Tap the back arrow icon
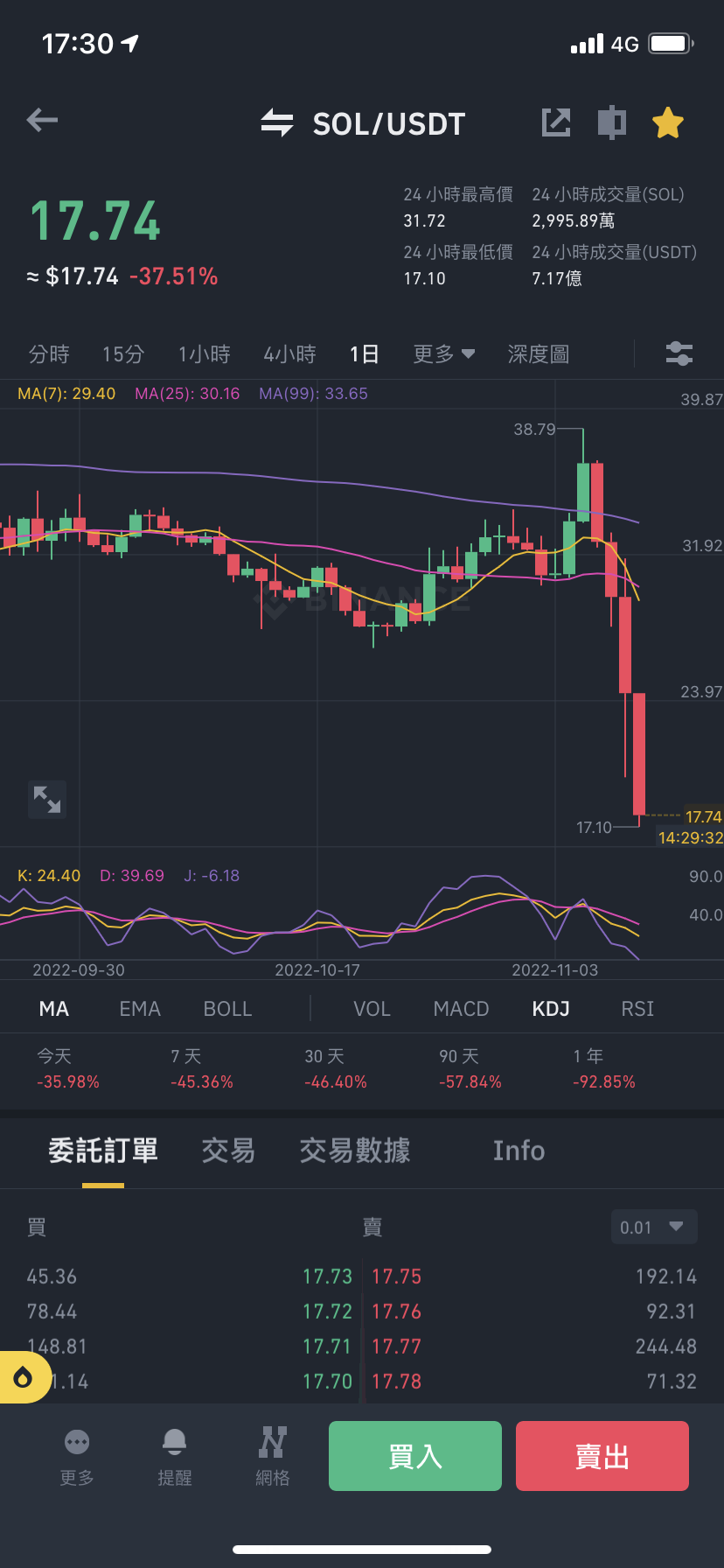The width and height of the screenshot is (724, 1568). [42, 121]
